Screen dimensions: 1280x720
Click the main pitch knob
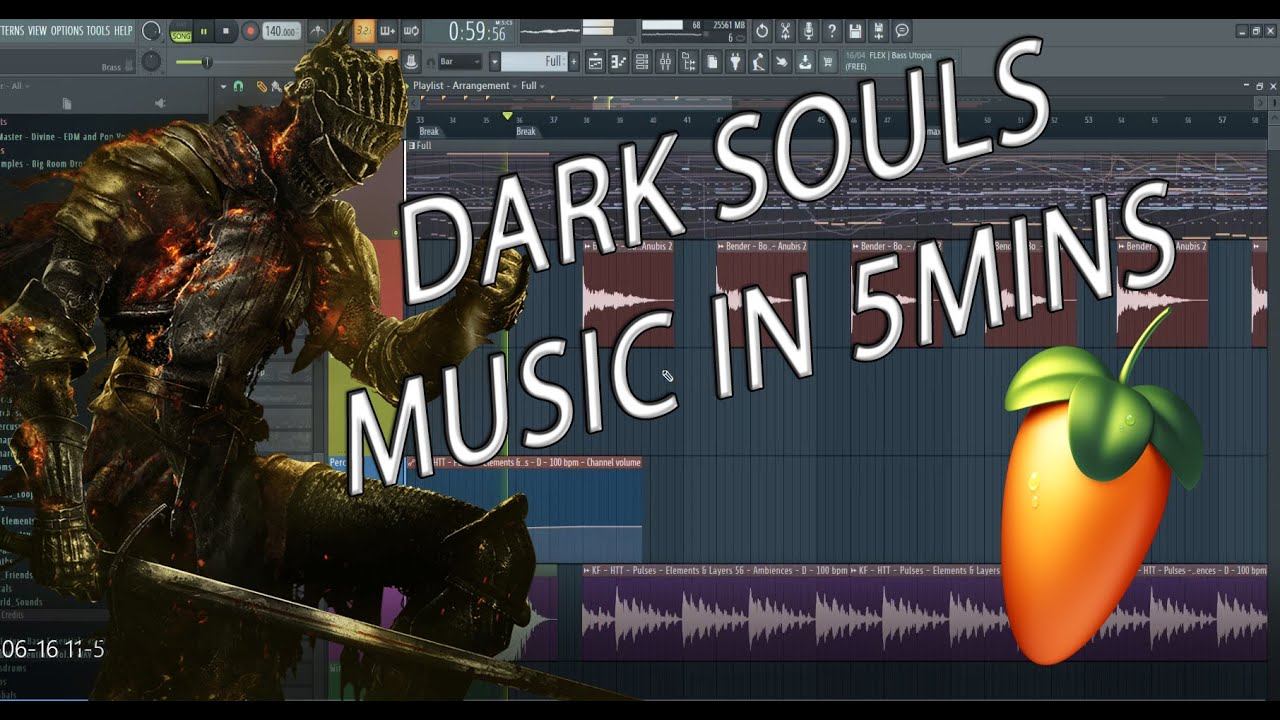pos(151,62)
